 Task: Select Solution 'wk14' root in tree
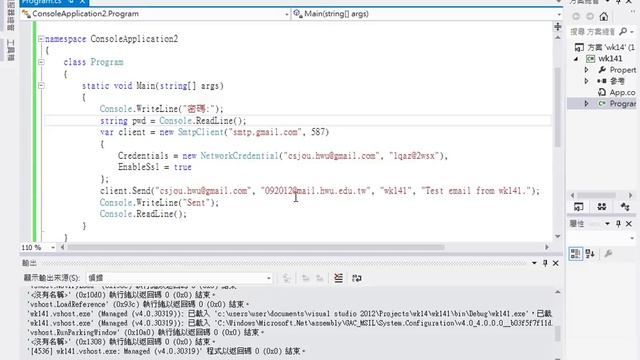(x=604, y=47)
